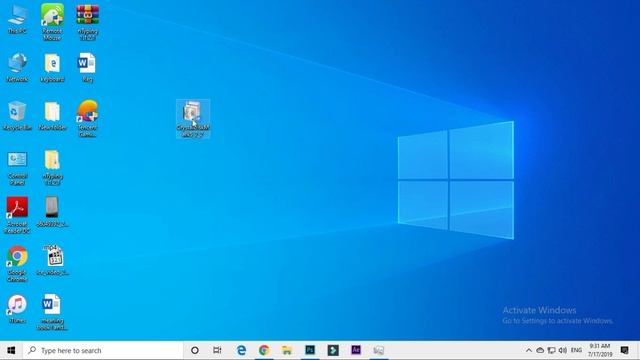Open the network tray icon
The height and width of the screenshot is (360, 640).
(x=551, y=350)
